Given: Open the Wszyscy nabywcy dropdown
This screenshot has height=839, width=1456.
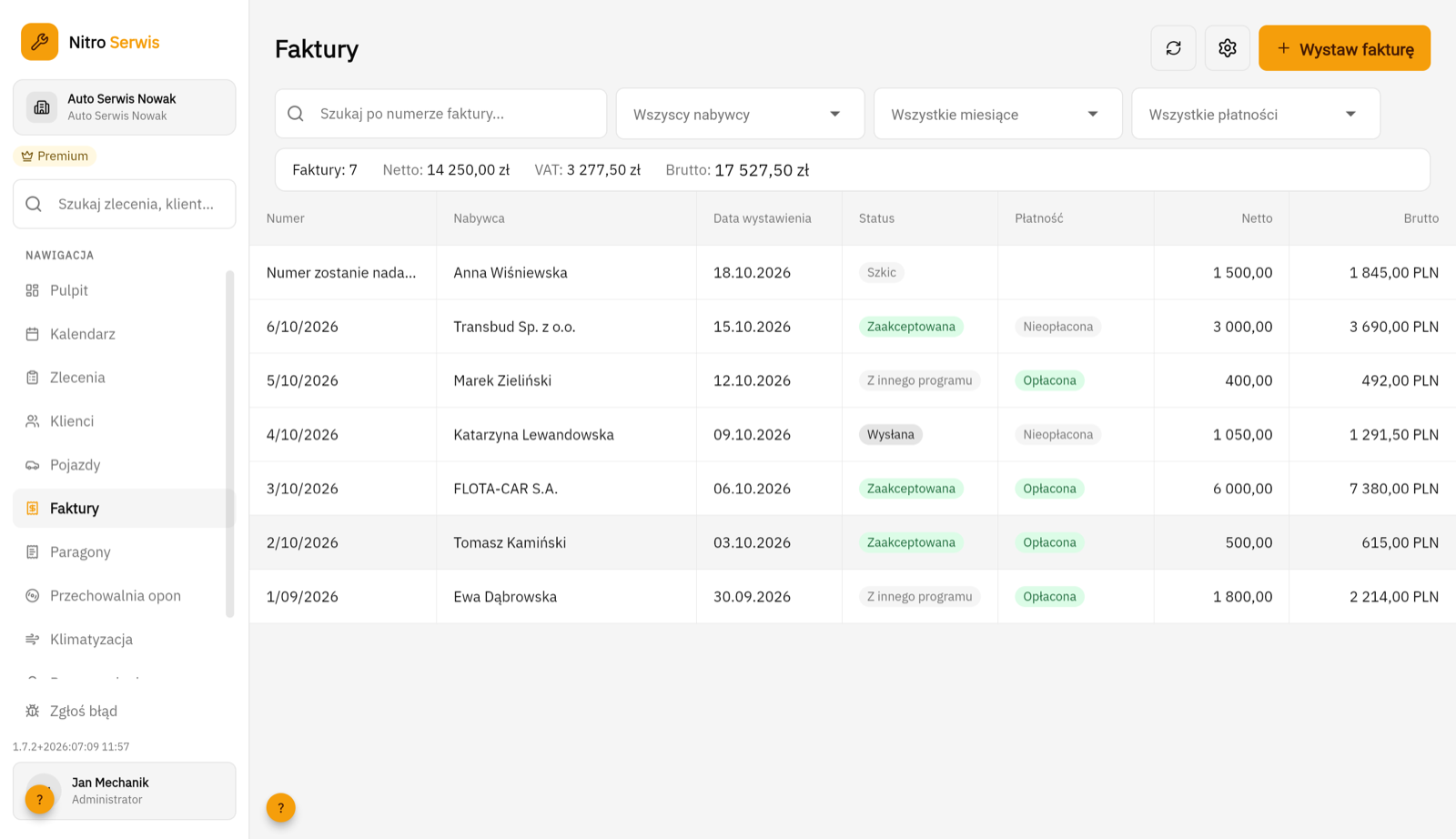Looking at the screenshot, I should pos(740,114).
